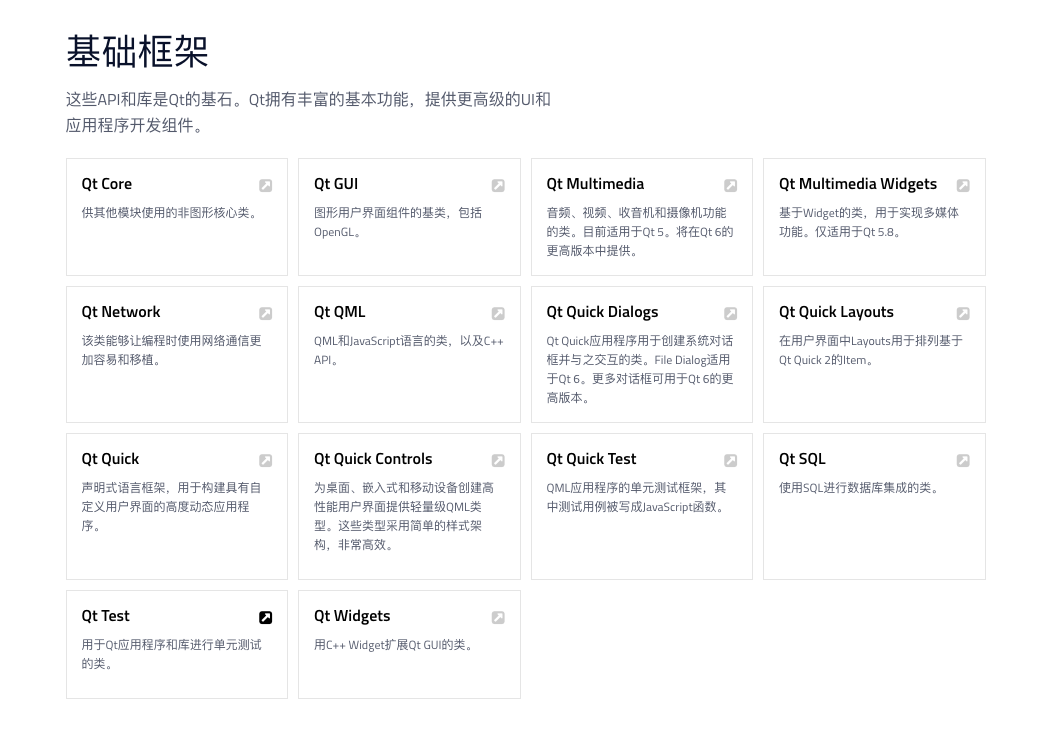Screen dimensions: 1048x732
Task: Select the Qt SQL heading
Action: coord(802,459)
